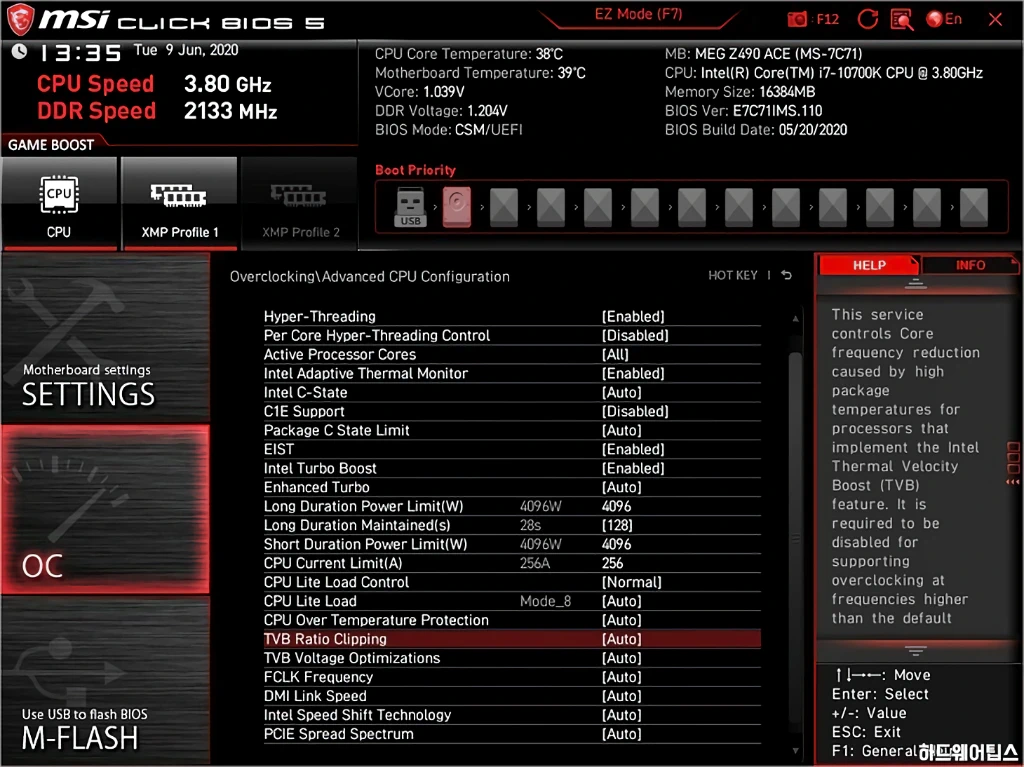This screenshot has height=767, width=1024.
Task: Collapse the help side panel handle
Action: [x=1013, y=463]
